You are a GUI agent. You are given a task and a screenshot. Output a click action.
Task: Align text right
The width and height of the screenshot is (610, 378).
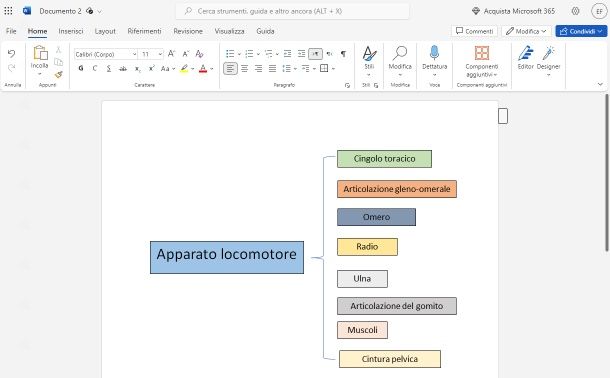(x=258, y=68)
